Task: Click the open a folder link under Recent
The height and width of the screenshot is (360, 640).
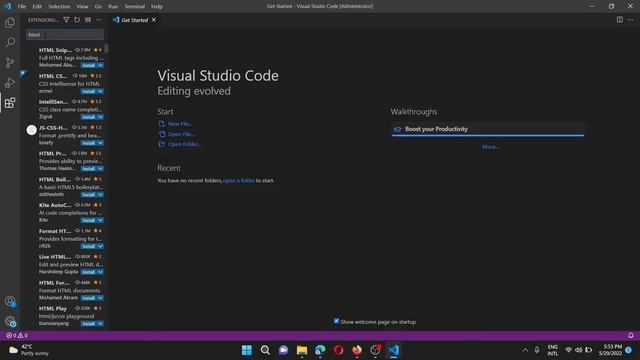Action: tap(239, 180)
